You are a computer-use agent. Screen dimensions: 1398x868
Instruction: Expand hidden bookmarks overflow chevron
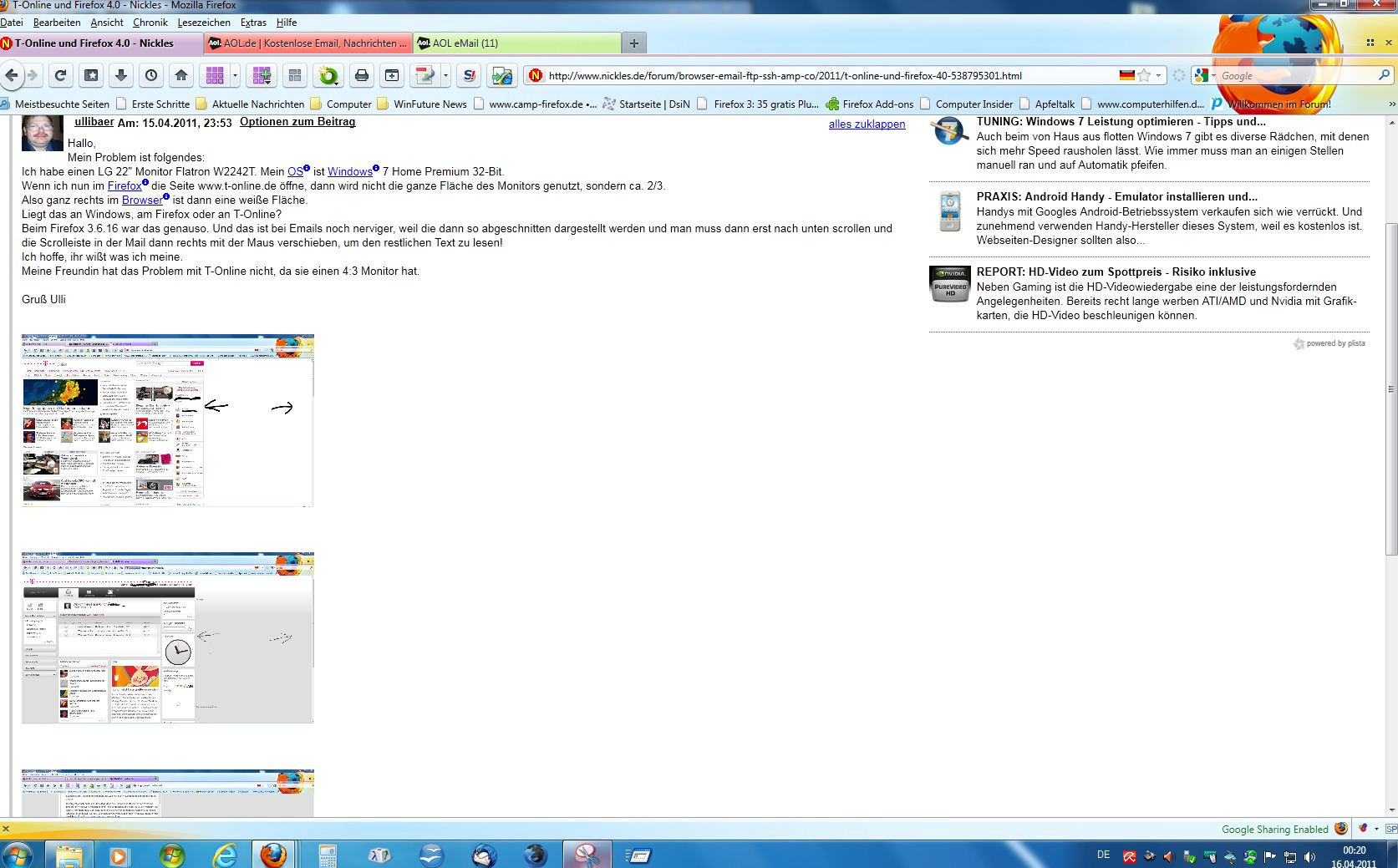click(x=1391, y=104)
